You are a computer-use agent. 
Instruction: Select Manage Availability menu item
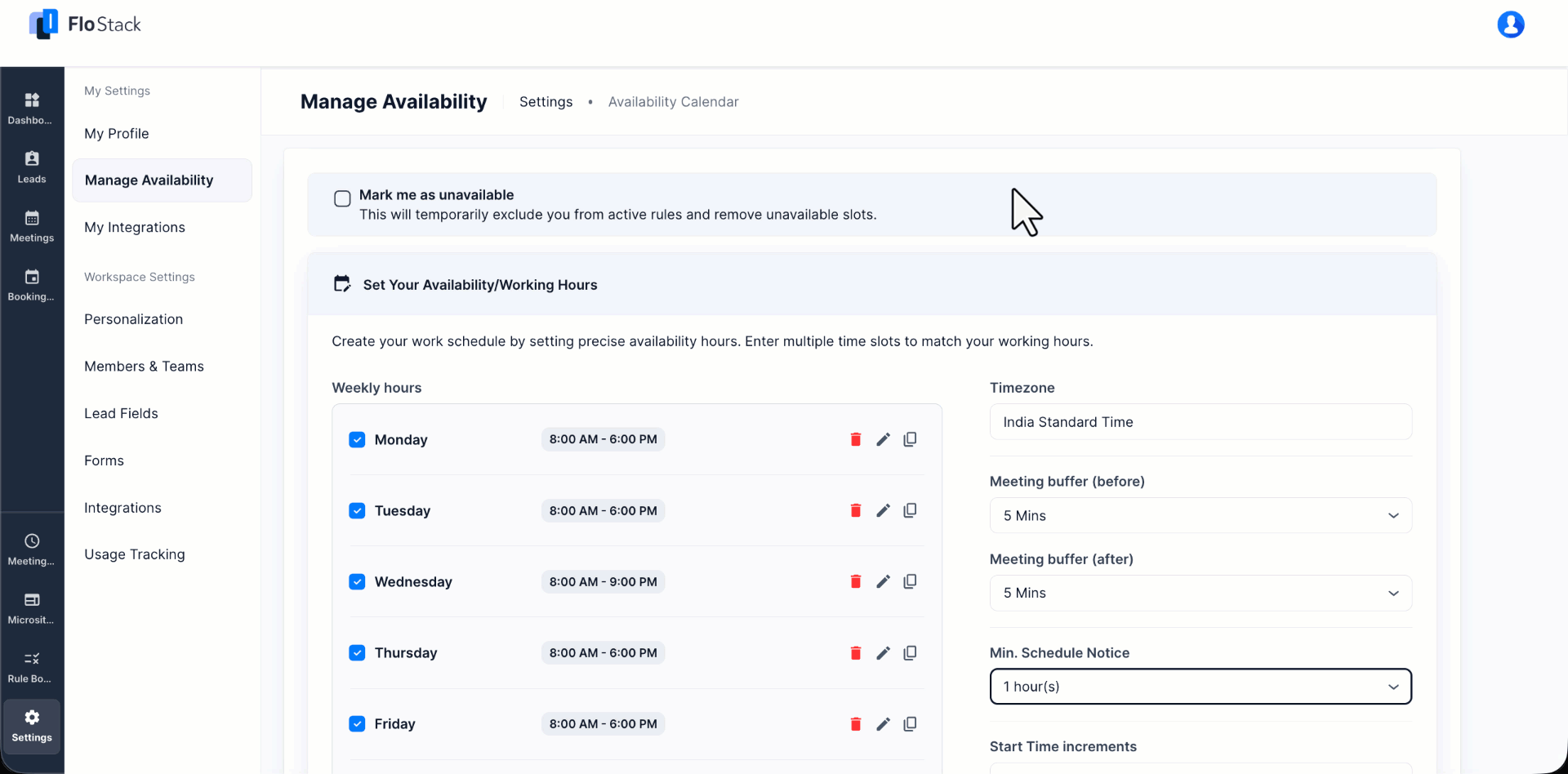point(162,180)
